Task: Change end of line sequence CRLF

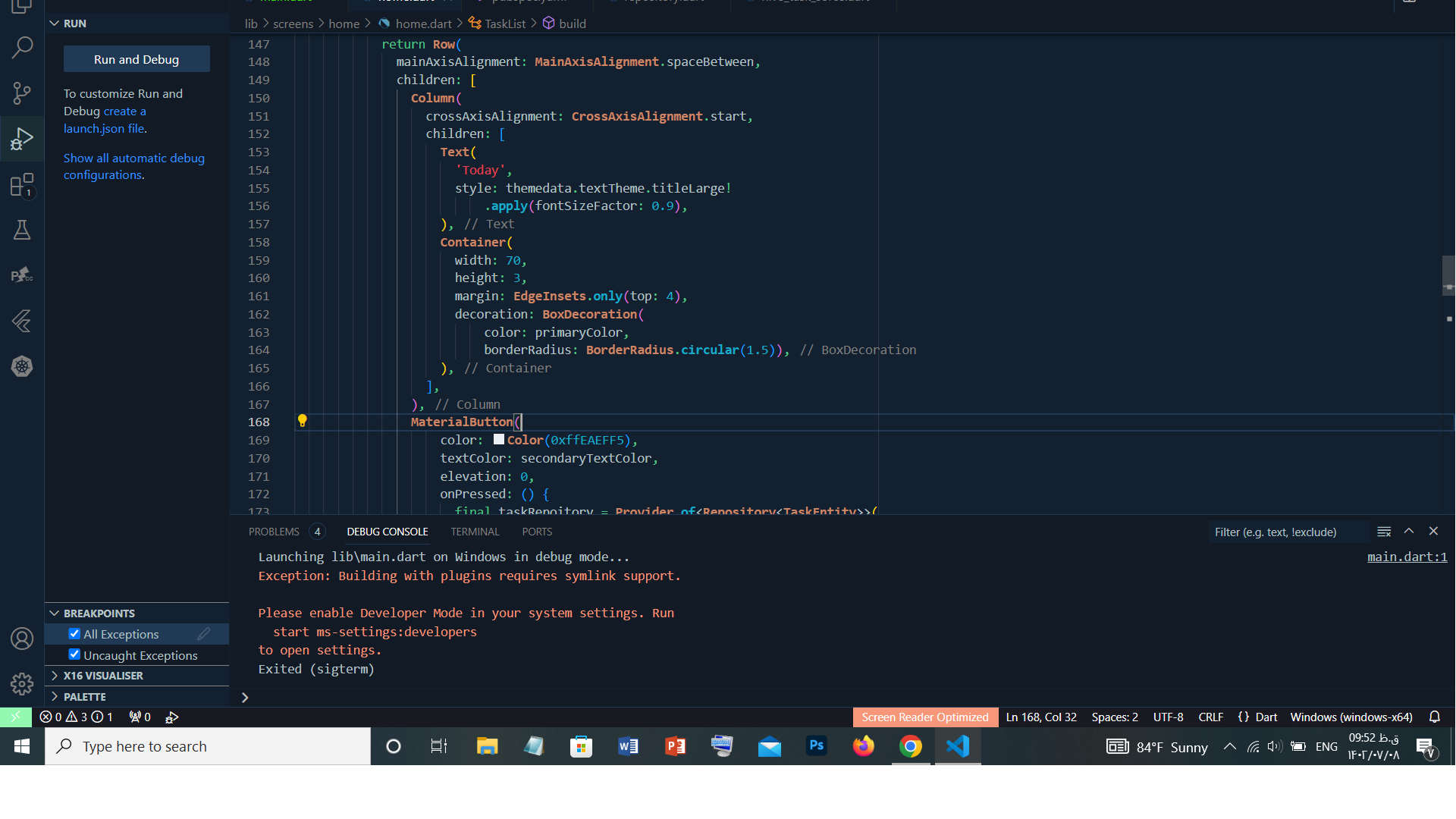Action: [1210, 717]
